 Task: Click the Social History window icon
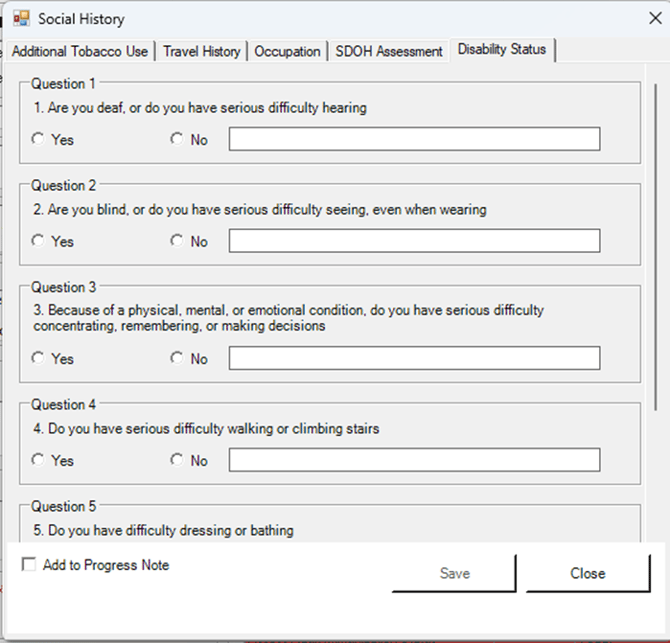click(21, 18)
